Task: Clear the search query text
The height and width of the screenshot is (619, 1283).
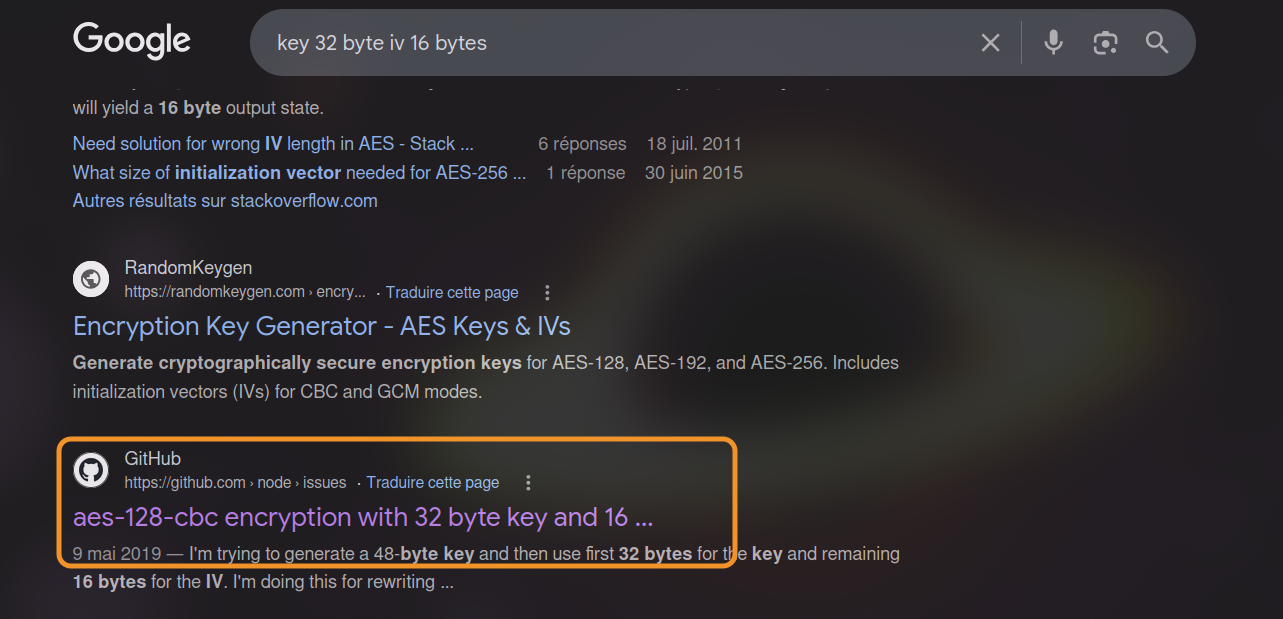Action: [990, 42]
